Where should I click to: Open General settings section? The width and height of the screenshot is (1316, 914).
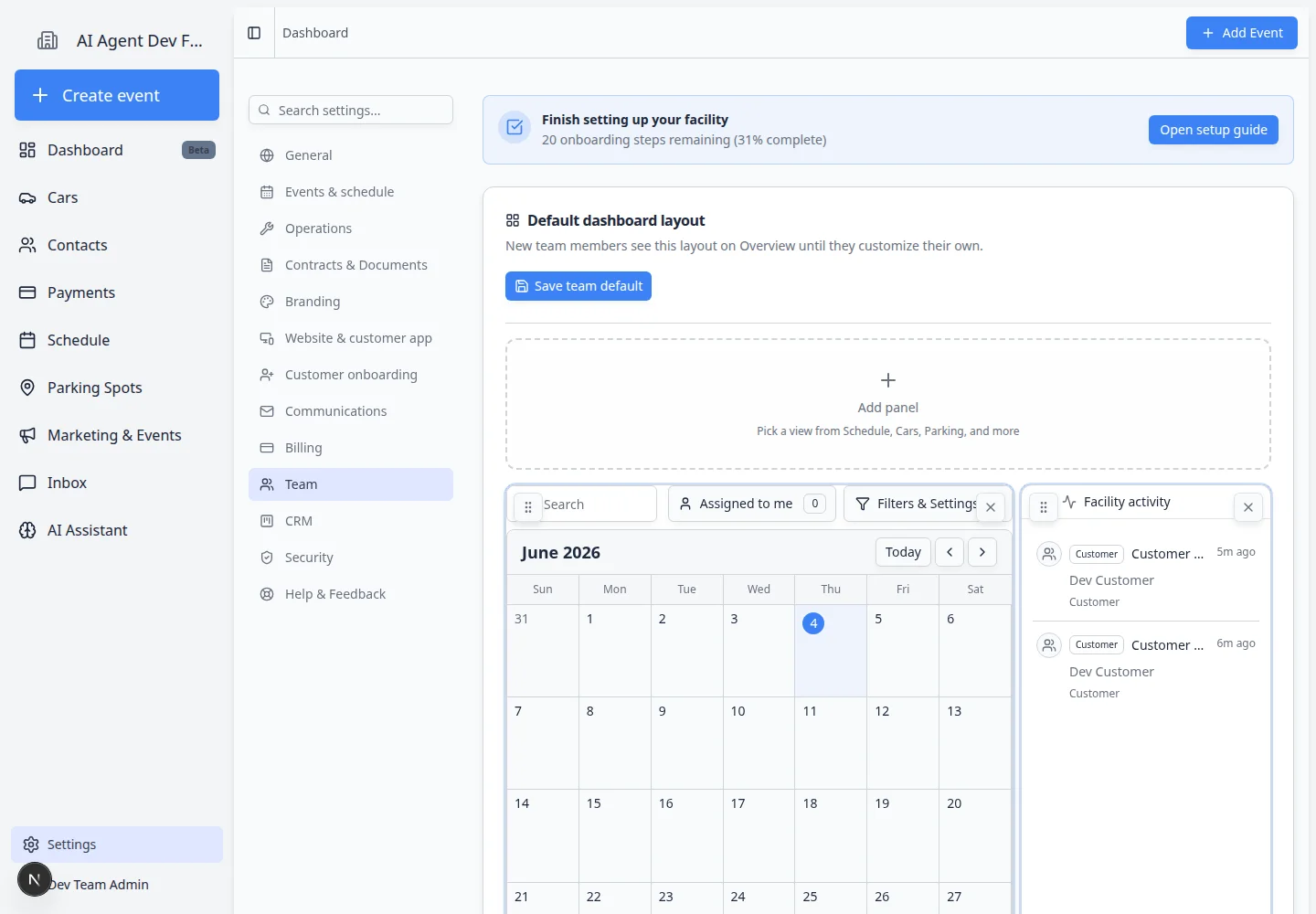pyautogui.click(x=351, y=155)
